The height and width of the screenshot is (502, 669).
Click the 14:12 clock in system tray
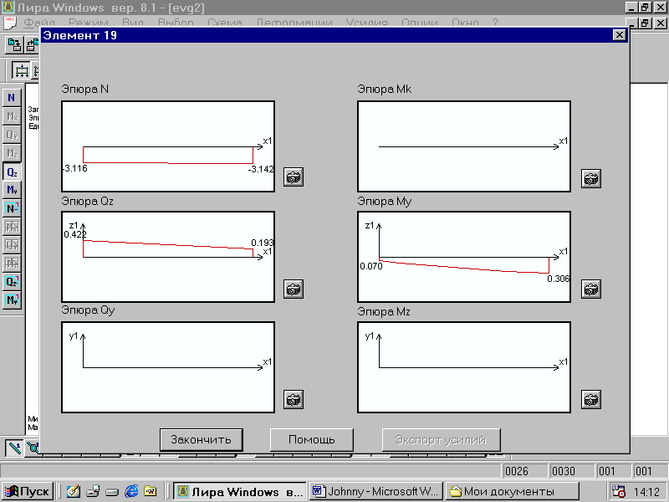pos(647,492)
